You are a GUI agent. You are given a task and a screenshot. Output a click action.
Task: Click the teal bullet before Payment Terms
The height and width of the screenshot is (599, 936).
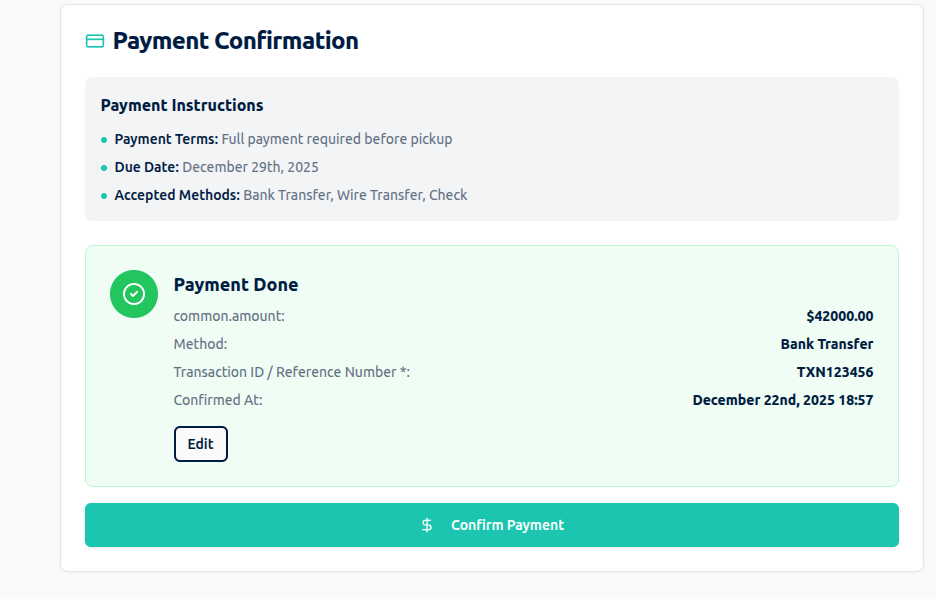pyautogui.click(x=104, y=140)
